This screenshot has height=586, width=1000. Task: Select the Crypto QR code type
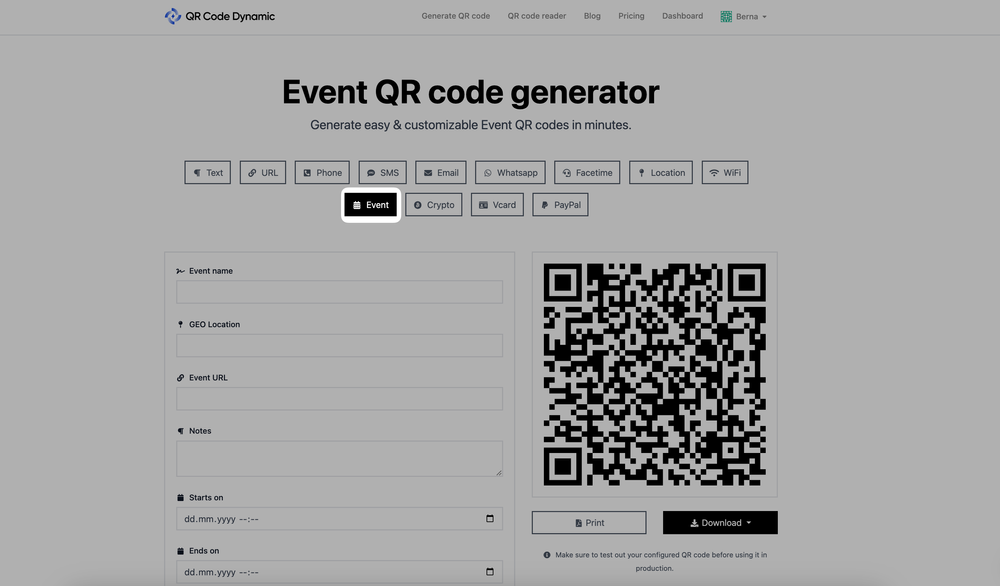[x=433, y=204]
